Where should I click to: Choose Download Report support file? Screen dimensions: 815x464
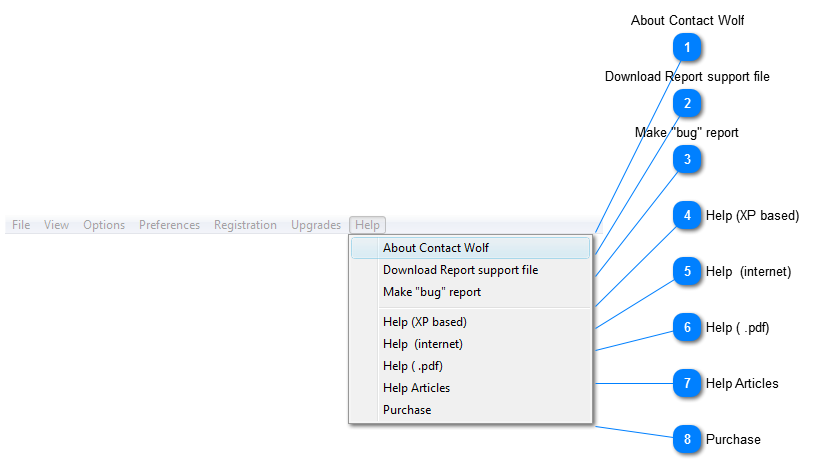[470, 270]
